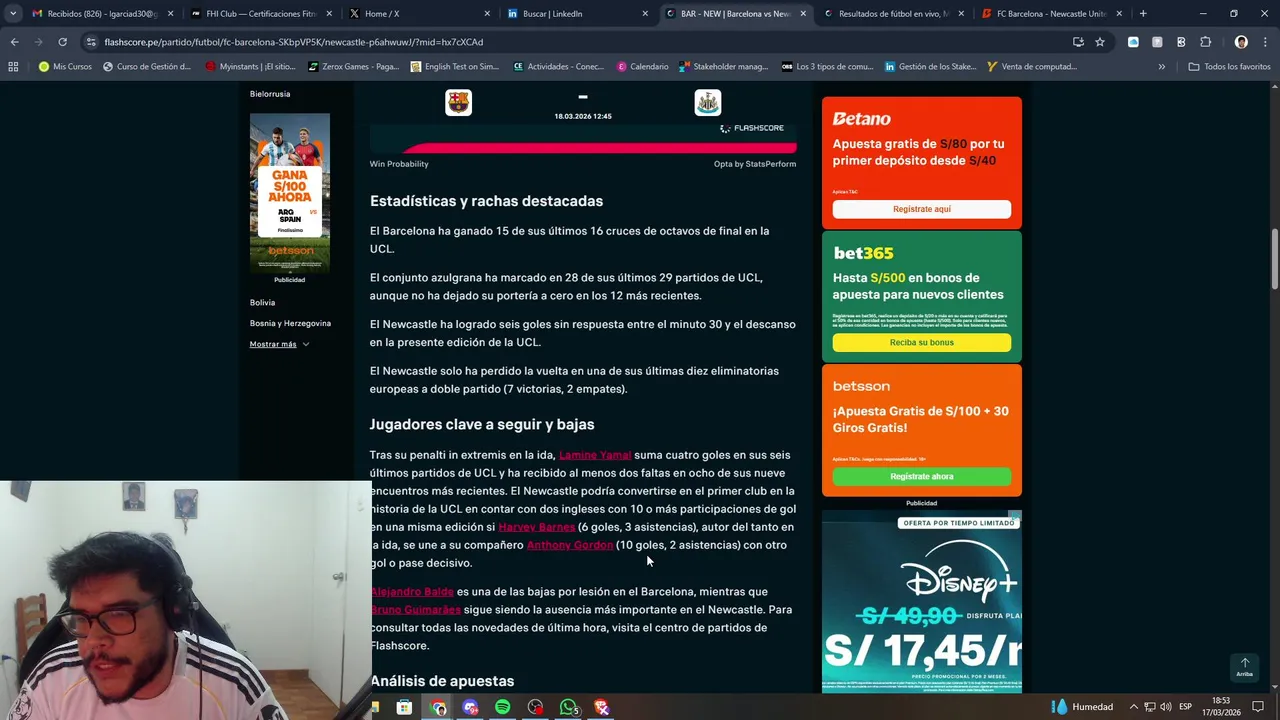Open Curso de Gestión bookmark
Image resolution: width=1280 pixels, height=720 pixels.
click(146, 67)
